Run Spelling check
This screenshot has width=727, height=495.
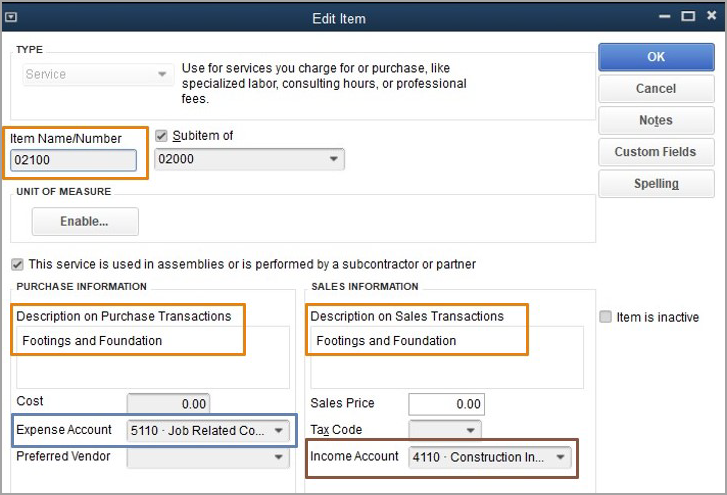click(656, 184)
